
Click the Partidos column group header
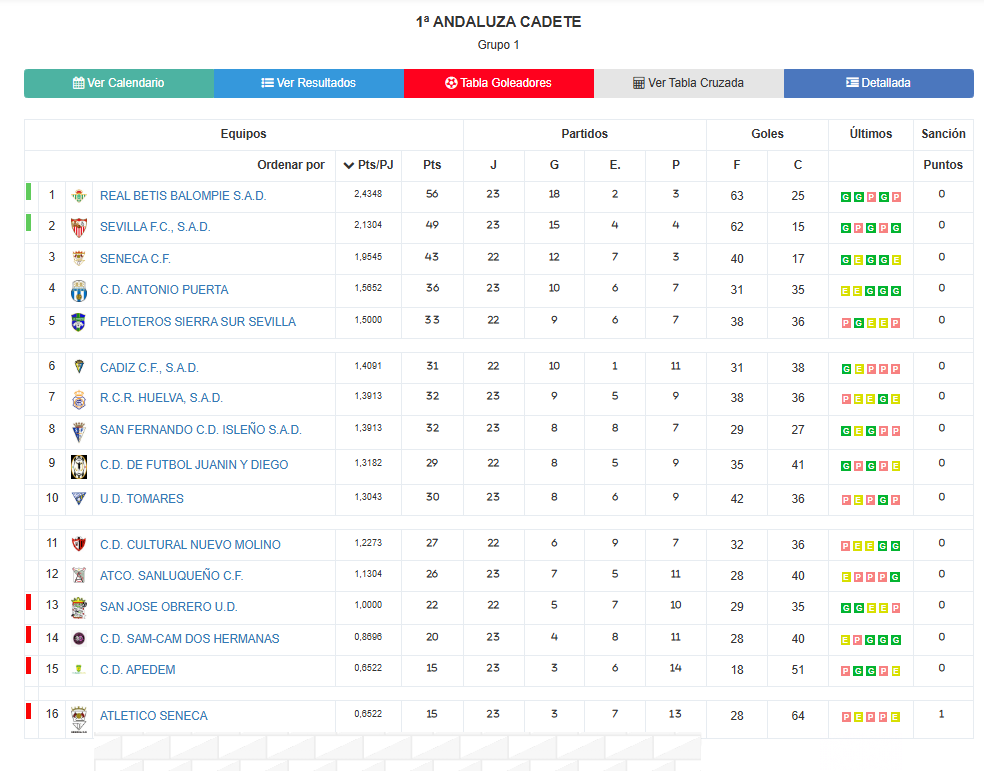point(584,134)
